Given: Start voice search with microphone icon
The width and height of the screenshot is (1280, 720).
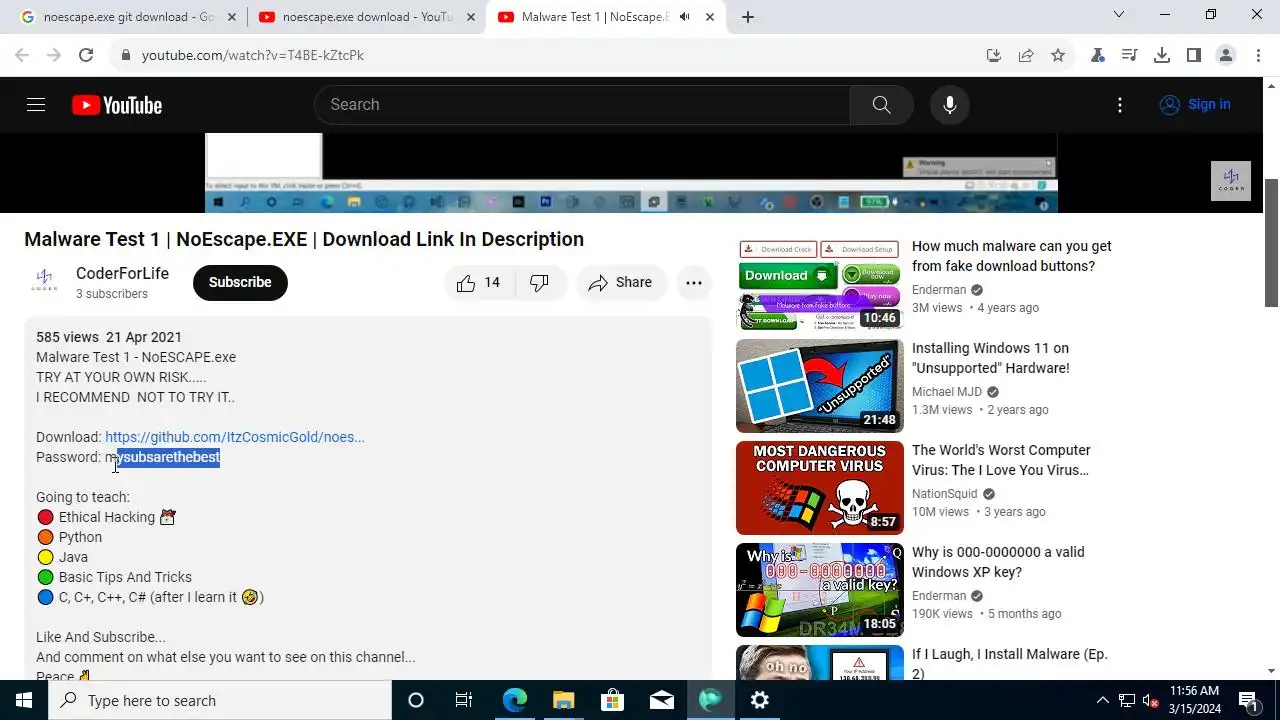Looking at the screenshot, I should click(949, 105).
